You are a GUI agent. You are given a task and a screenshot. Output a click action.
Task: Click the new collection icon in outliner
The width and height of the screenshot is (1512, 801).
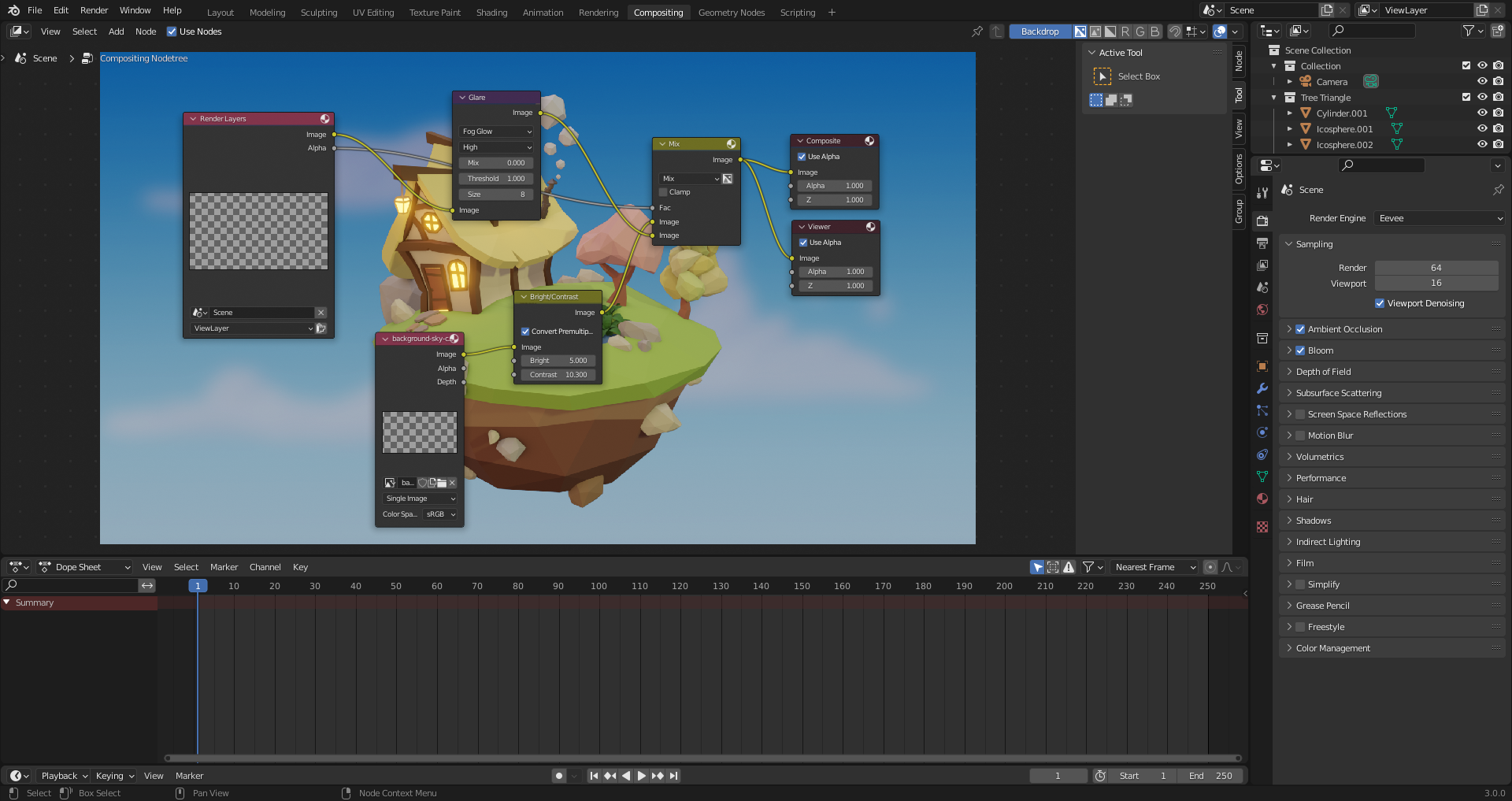[1497, 31]
